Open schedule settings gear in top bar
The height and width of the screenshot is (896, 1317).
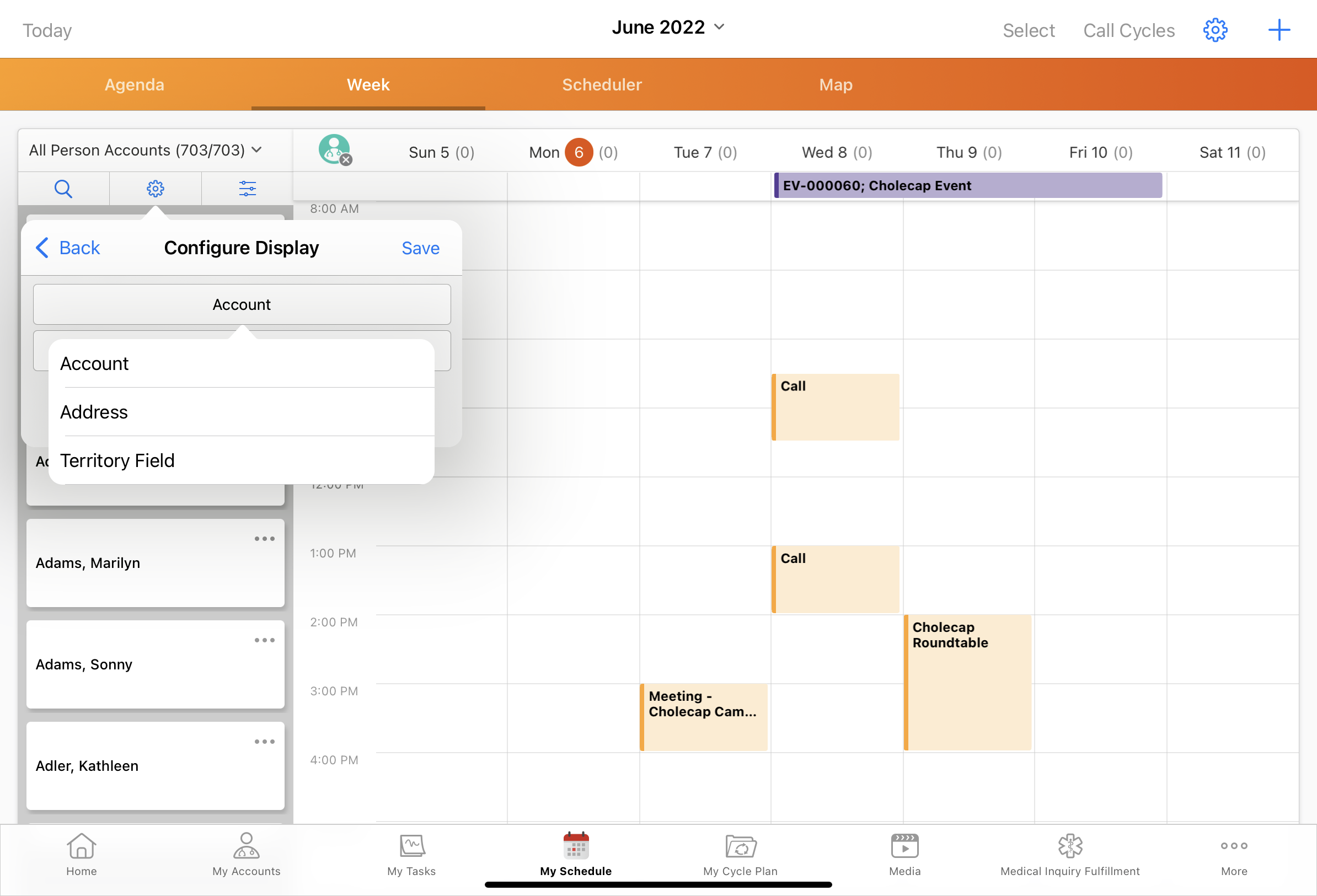(x=1214, y=30)
